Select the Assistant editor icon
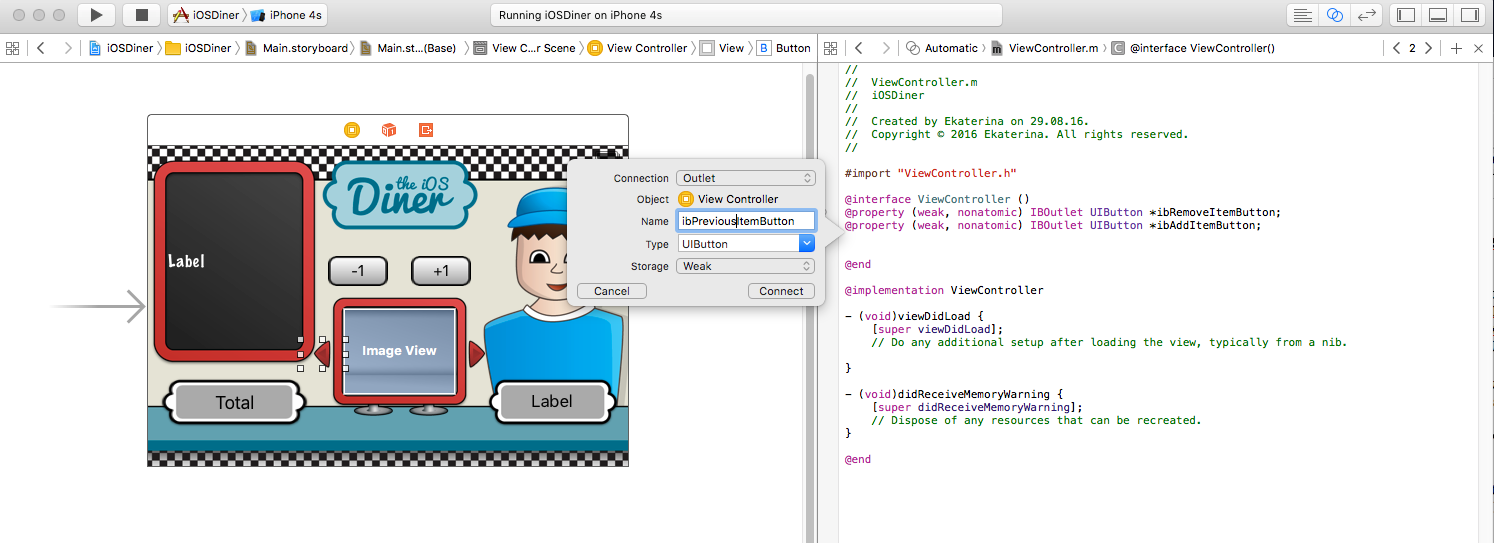Screen dimensions: 1494x543 tap(1334, 15)
